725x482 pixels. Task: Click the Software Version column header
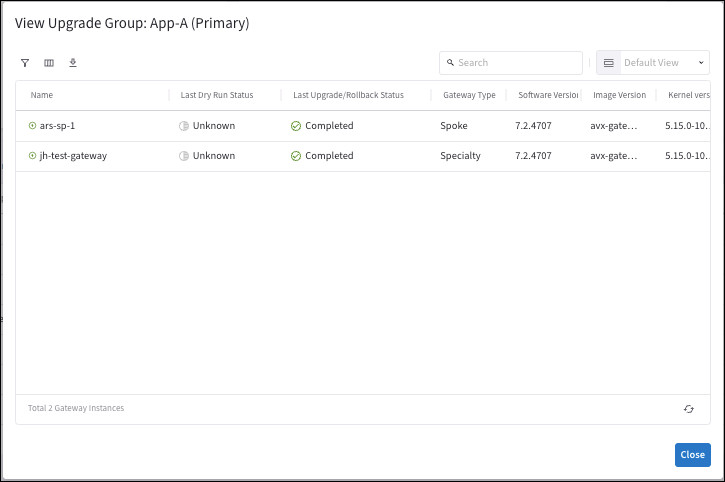(x=548, y=95)
